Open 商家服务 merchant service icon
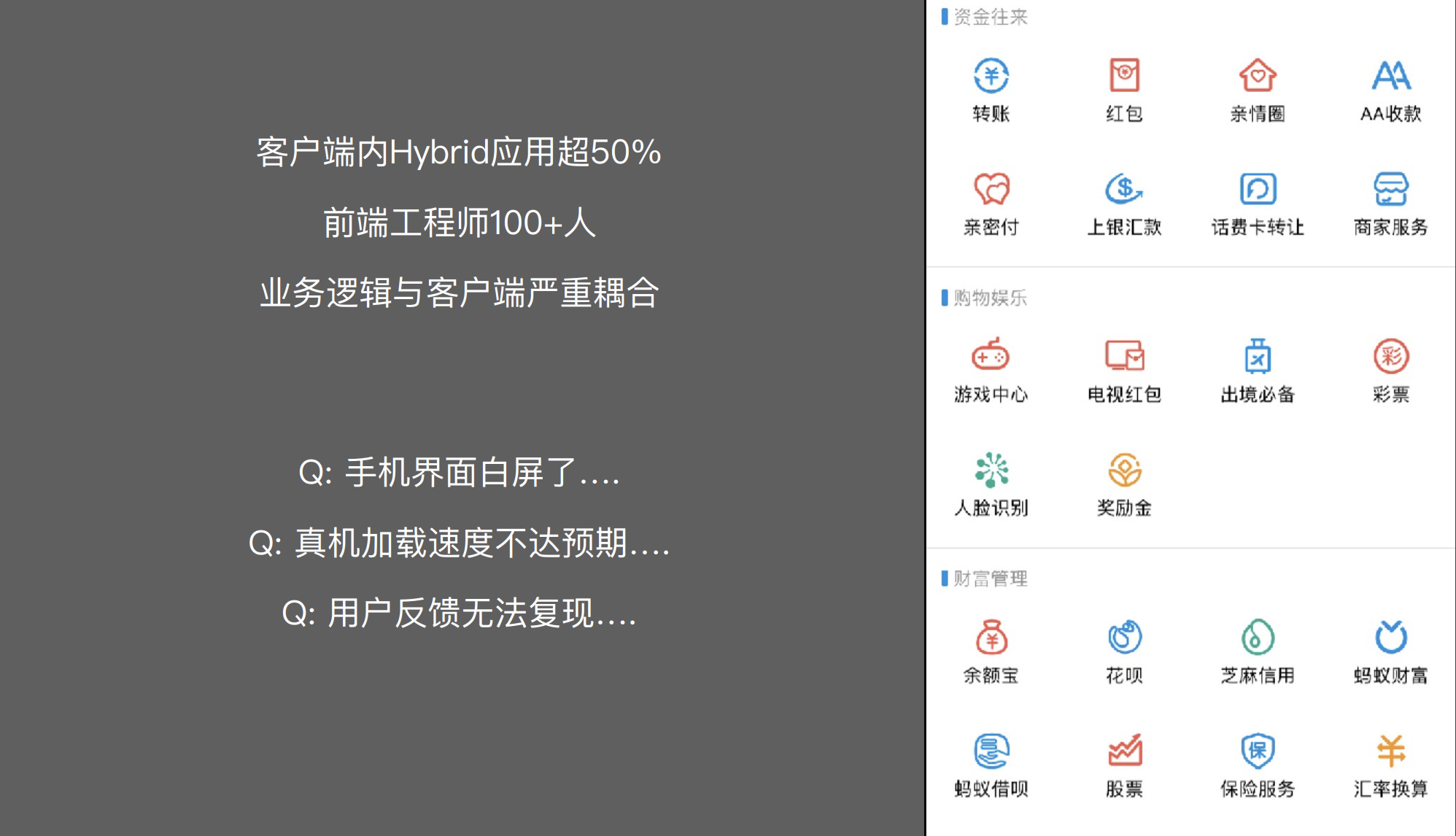The width and height of the screenshot is (1456, 836). pos(1390,189)
